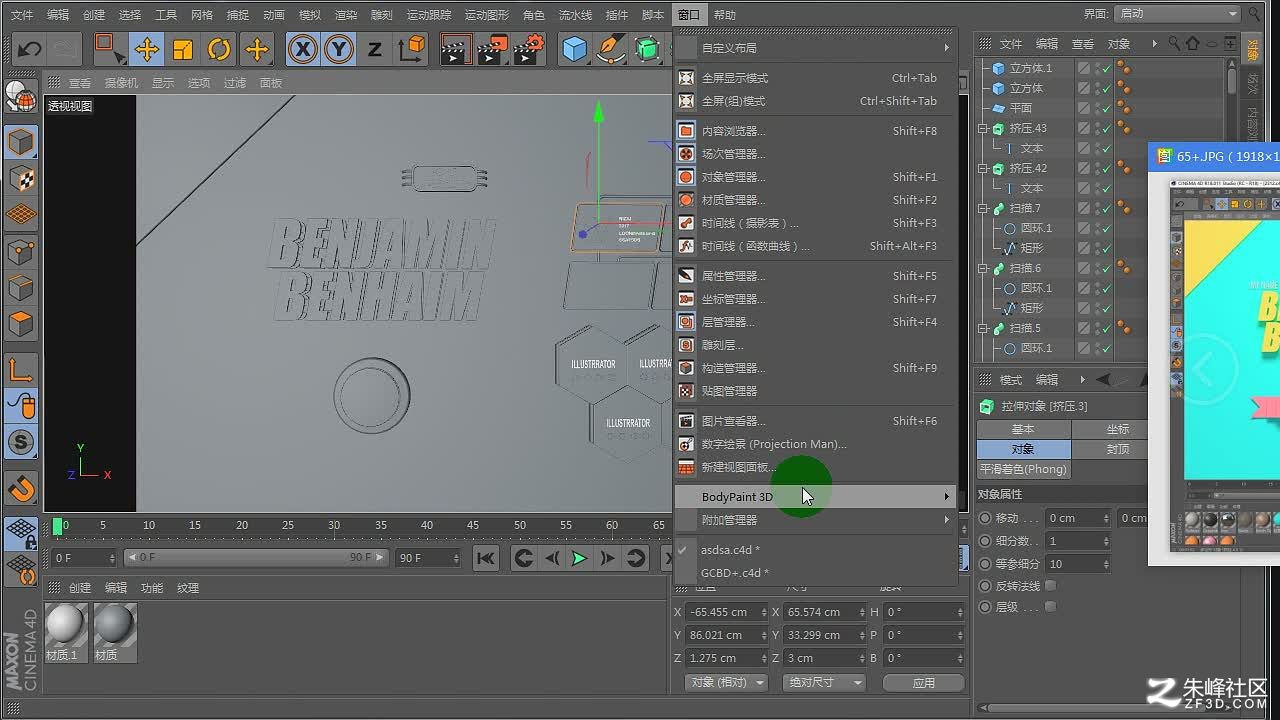Open the 界面 layout dropdown
Screen dimensions: 1280x720
tap(1177, 14)
